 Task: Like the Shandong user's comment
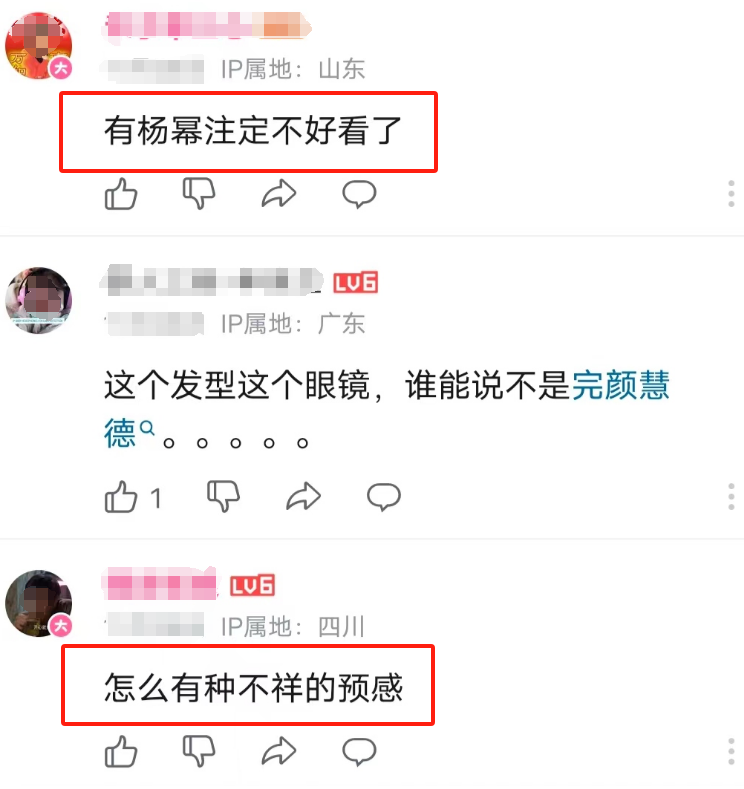pos(121,194)
